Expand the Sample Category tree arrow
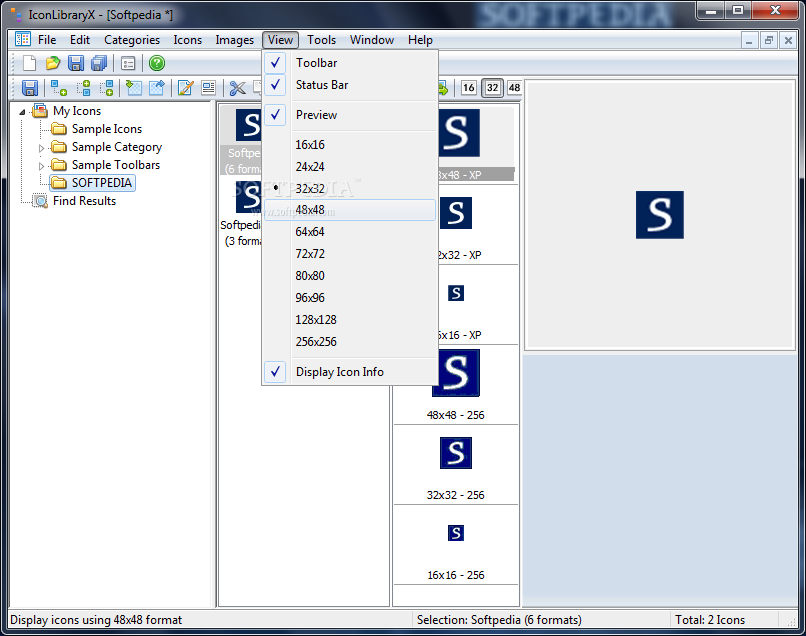Viewport: 806px width, 636px height. [42, 148]
